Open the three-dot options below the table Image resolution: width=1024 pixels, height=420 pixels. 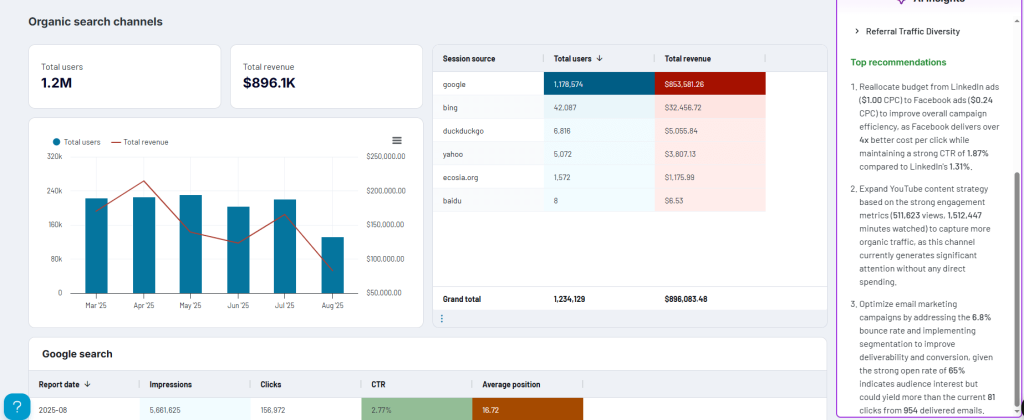442,318
